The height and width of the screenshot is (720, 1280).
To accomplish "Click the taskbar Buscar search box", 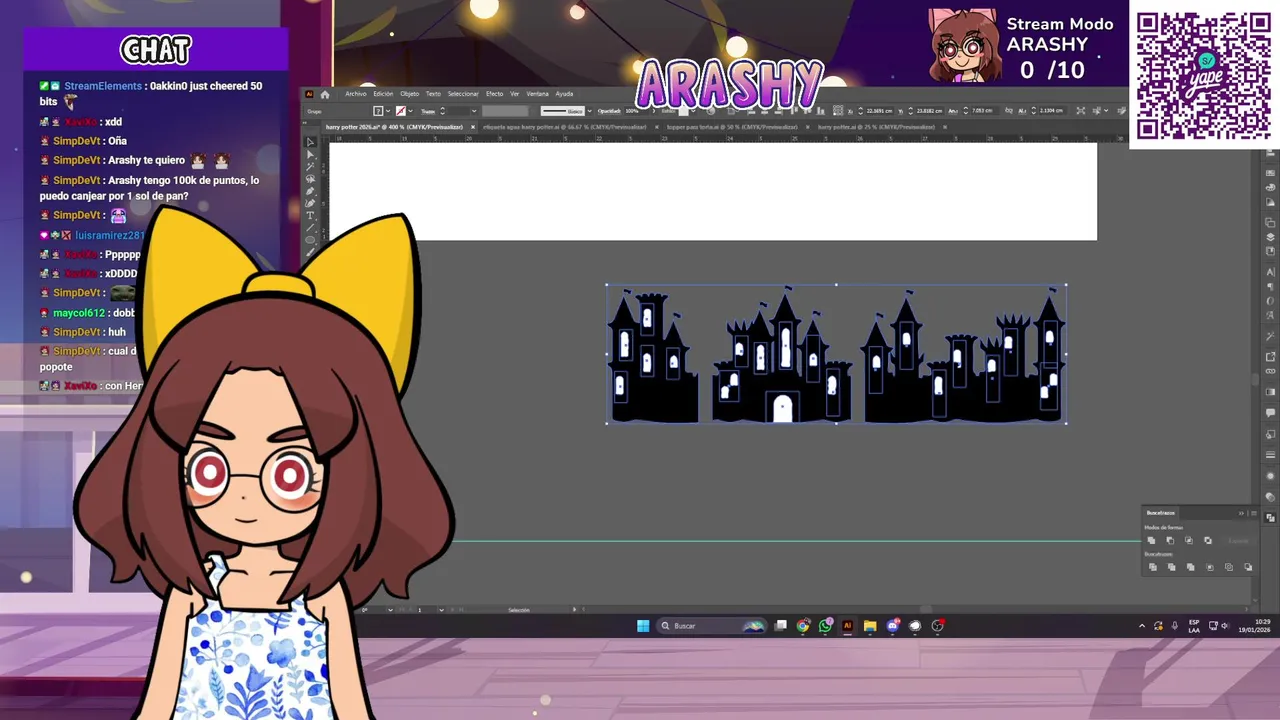I will pyautogui.click(x=710, y=626).
